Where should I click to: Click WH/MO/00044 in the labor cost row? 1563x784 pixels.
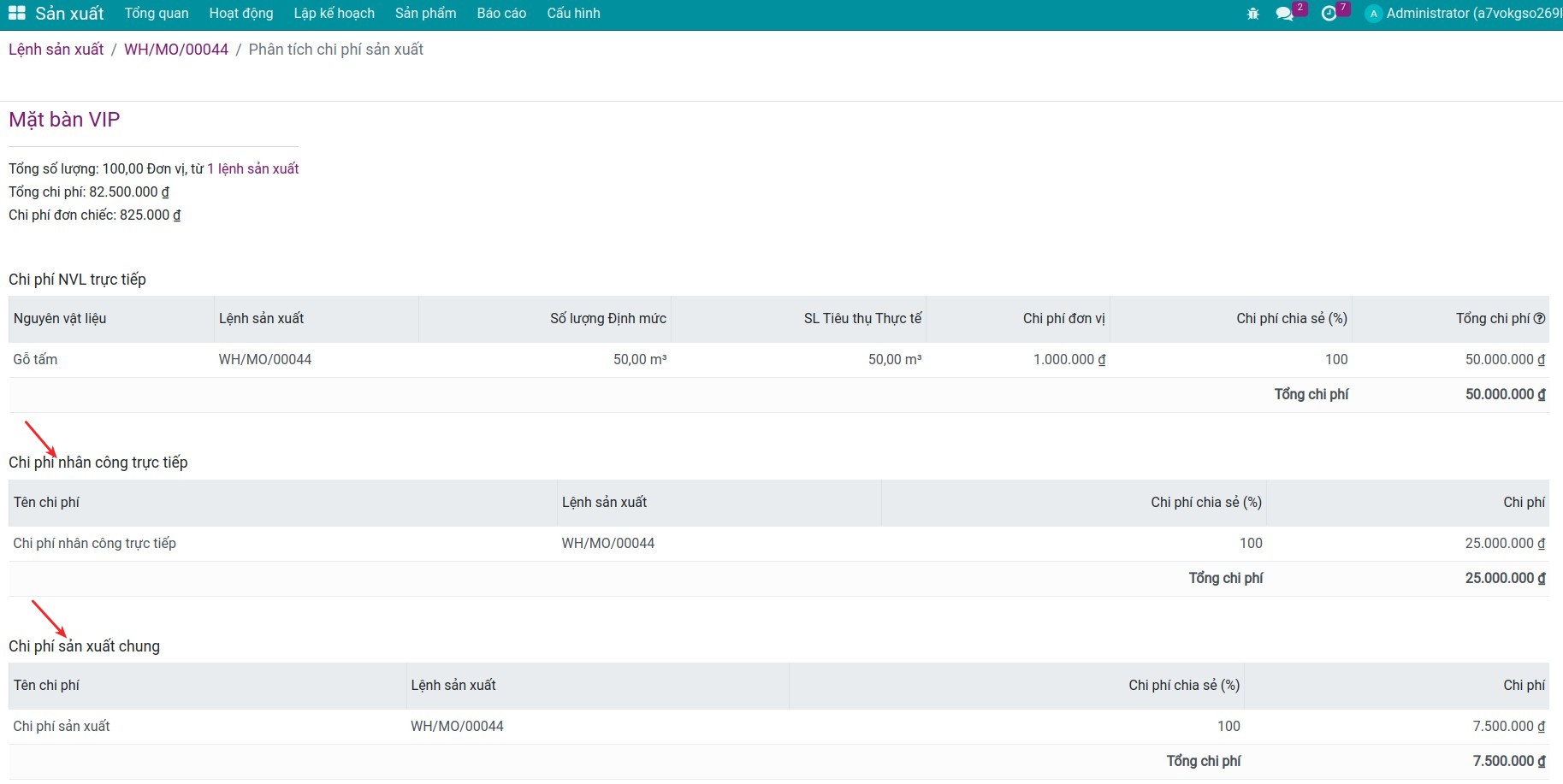click(608, 544)
